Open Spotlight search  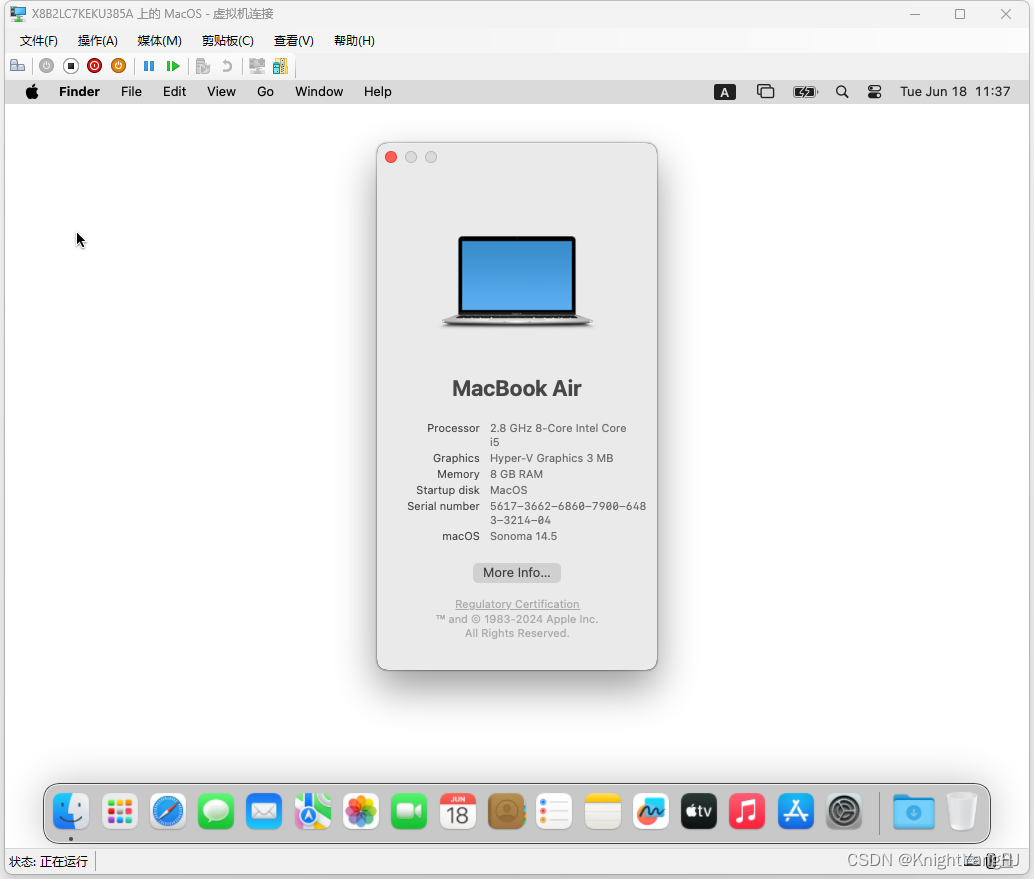pyautogui.click(x=842, y=92)
